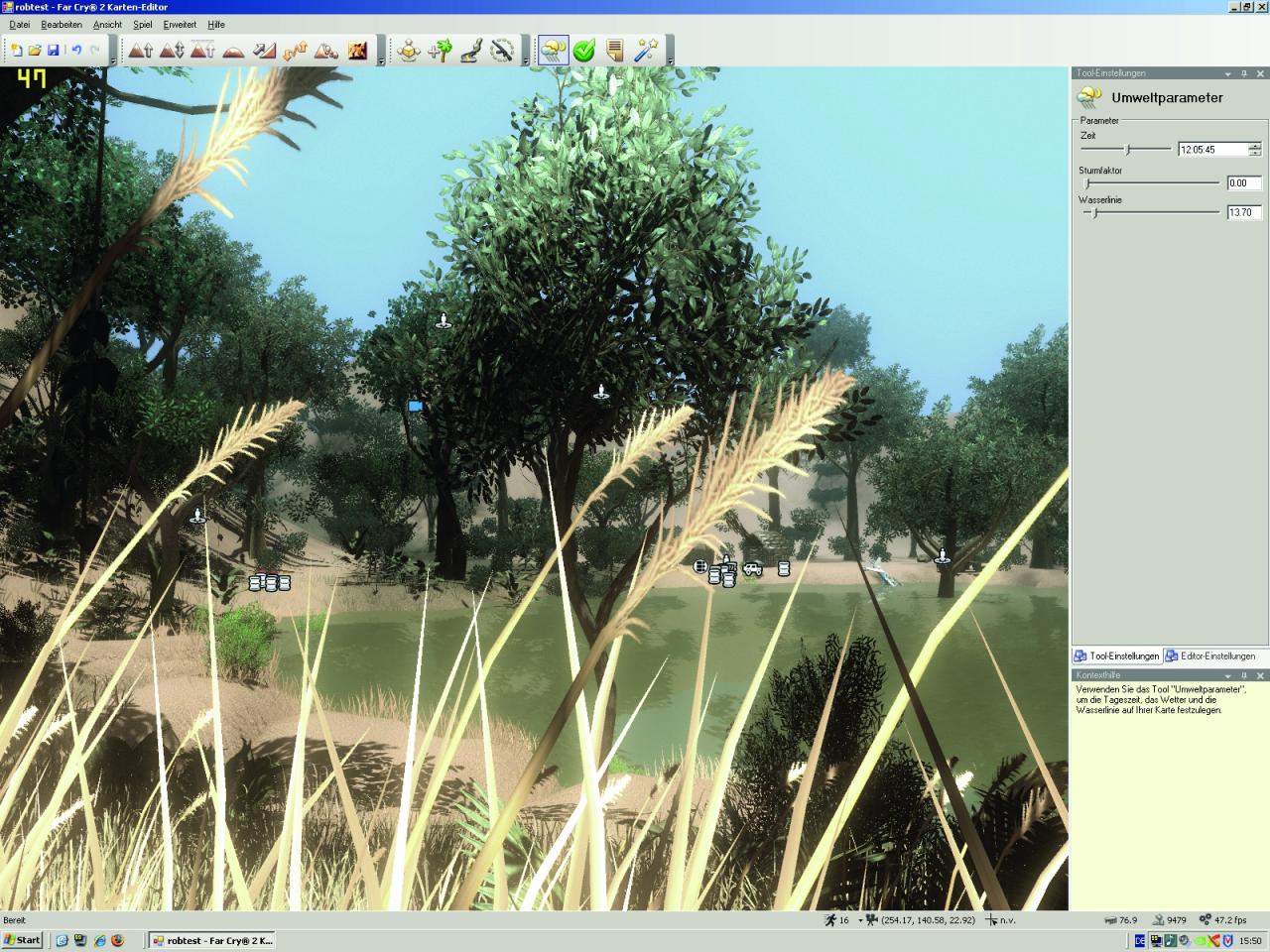
Task: Select the terrain texture paint tool icon
Action: pos(356,50)
